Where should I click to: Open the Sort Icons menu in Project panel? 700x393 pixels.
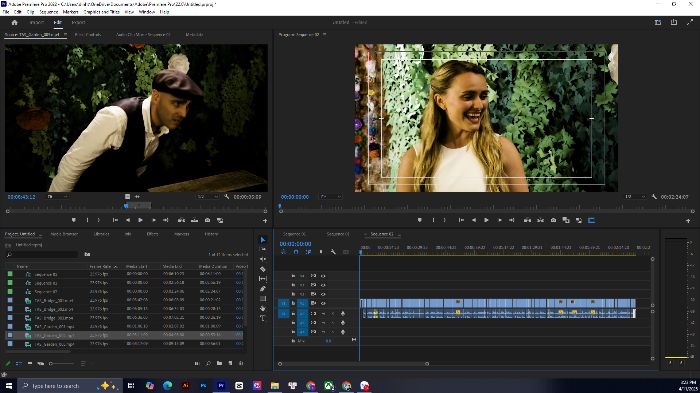pyautogui.click(x=83, y=364)
